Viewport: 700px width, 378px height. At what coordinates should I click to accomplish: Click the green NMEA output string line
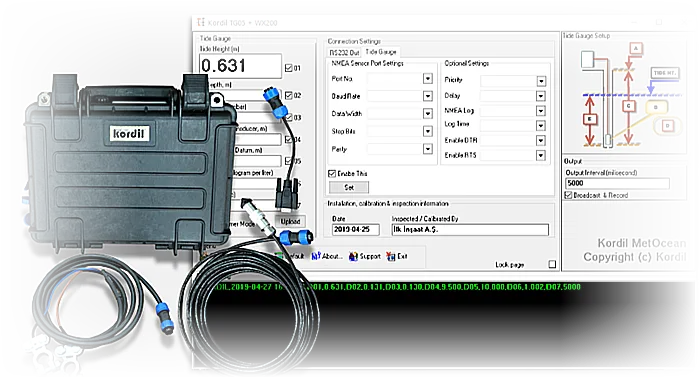397,287
